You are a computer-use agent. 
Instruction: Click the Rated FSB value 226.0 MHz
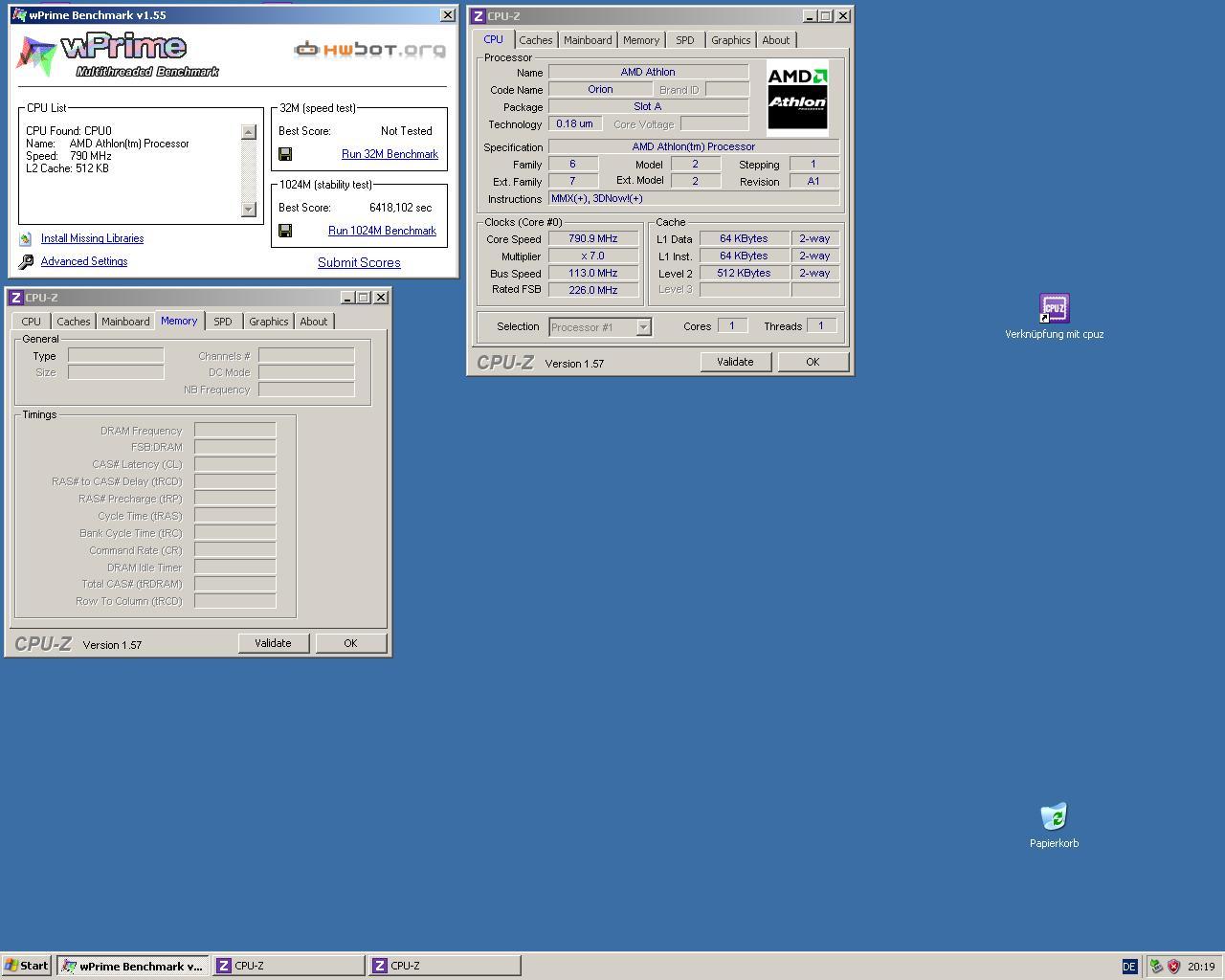click(593, 290)
